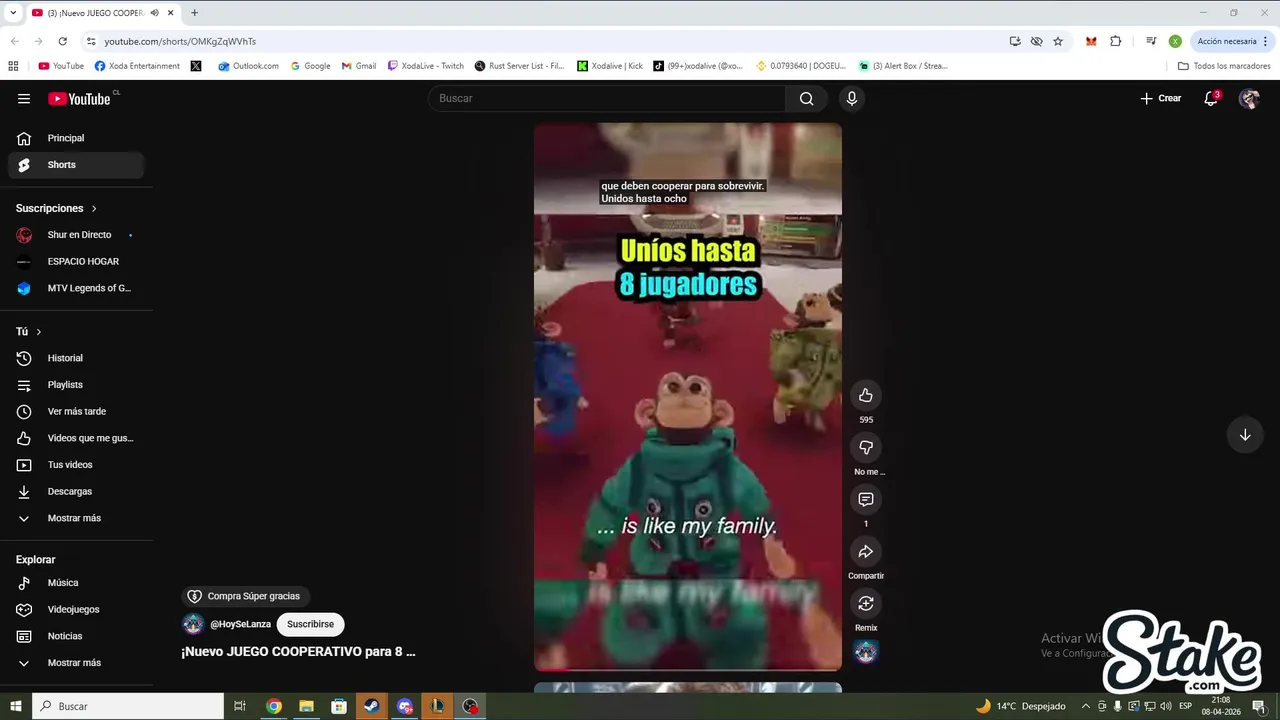View site information in address bar
The image size is (1280, 720).
[91, 41]
